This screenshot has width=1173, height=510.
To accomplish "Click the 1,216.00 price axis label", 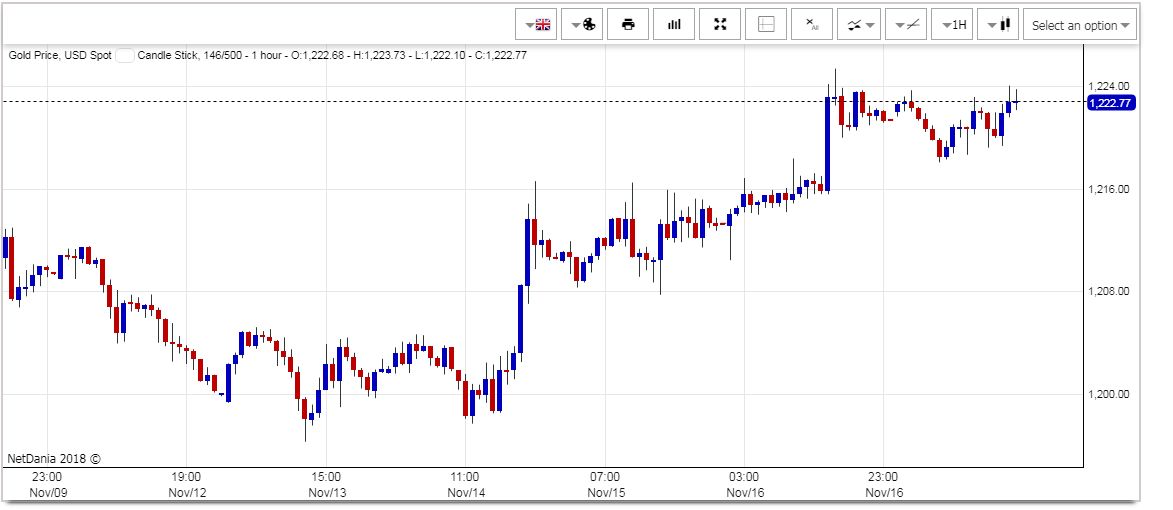I will 1110,189.
